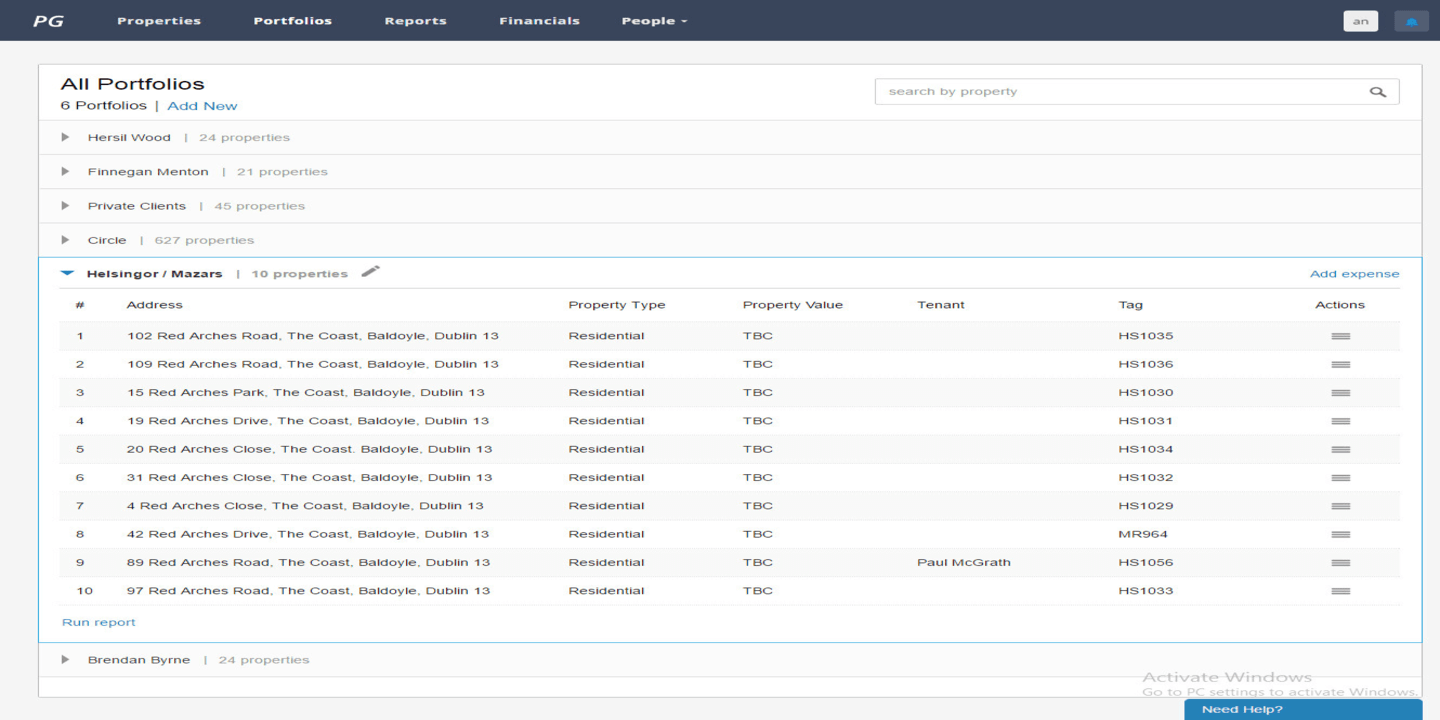Open notifications bell in top bar

(x=1411, y=21)
